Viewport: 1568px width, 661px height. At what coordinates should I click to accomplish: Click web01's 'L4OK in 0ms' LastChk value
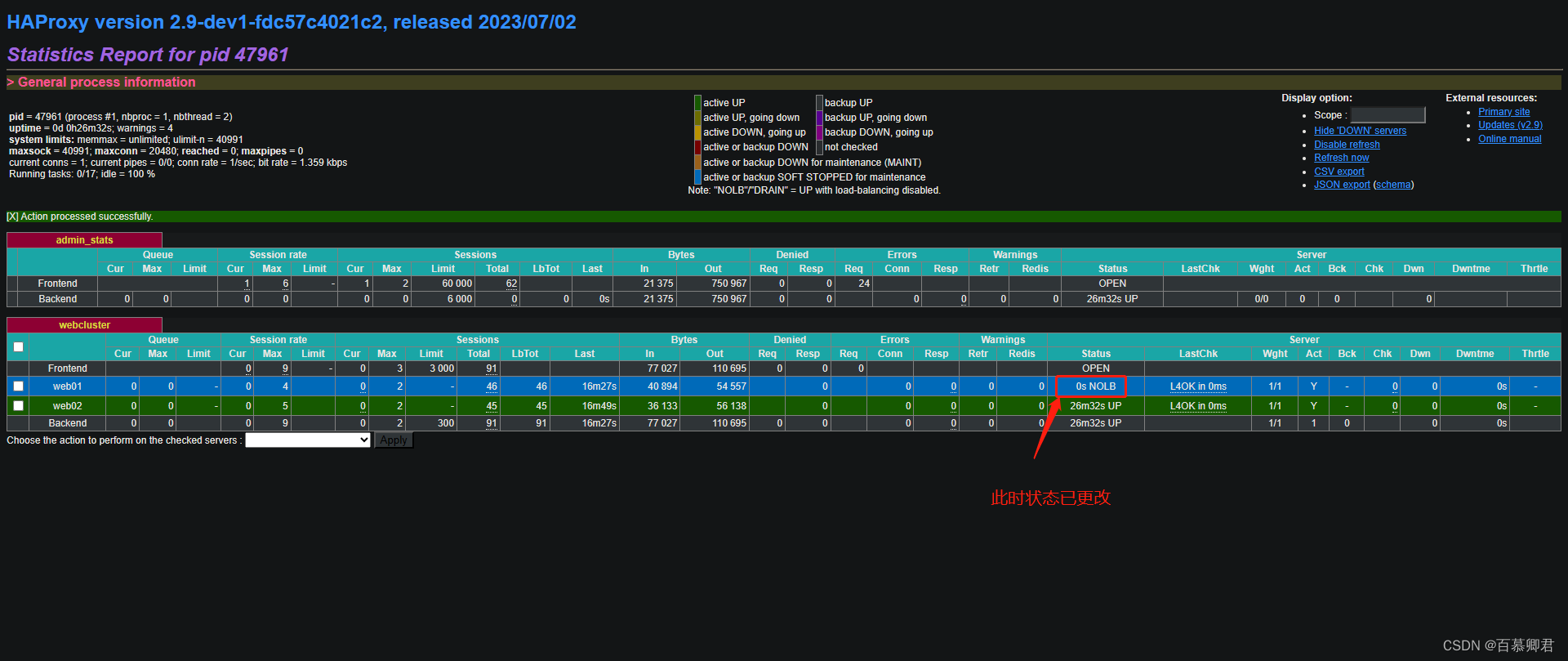tap(1198, 386)
